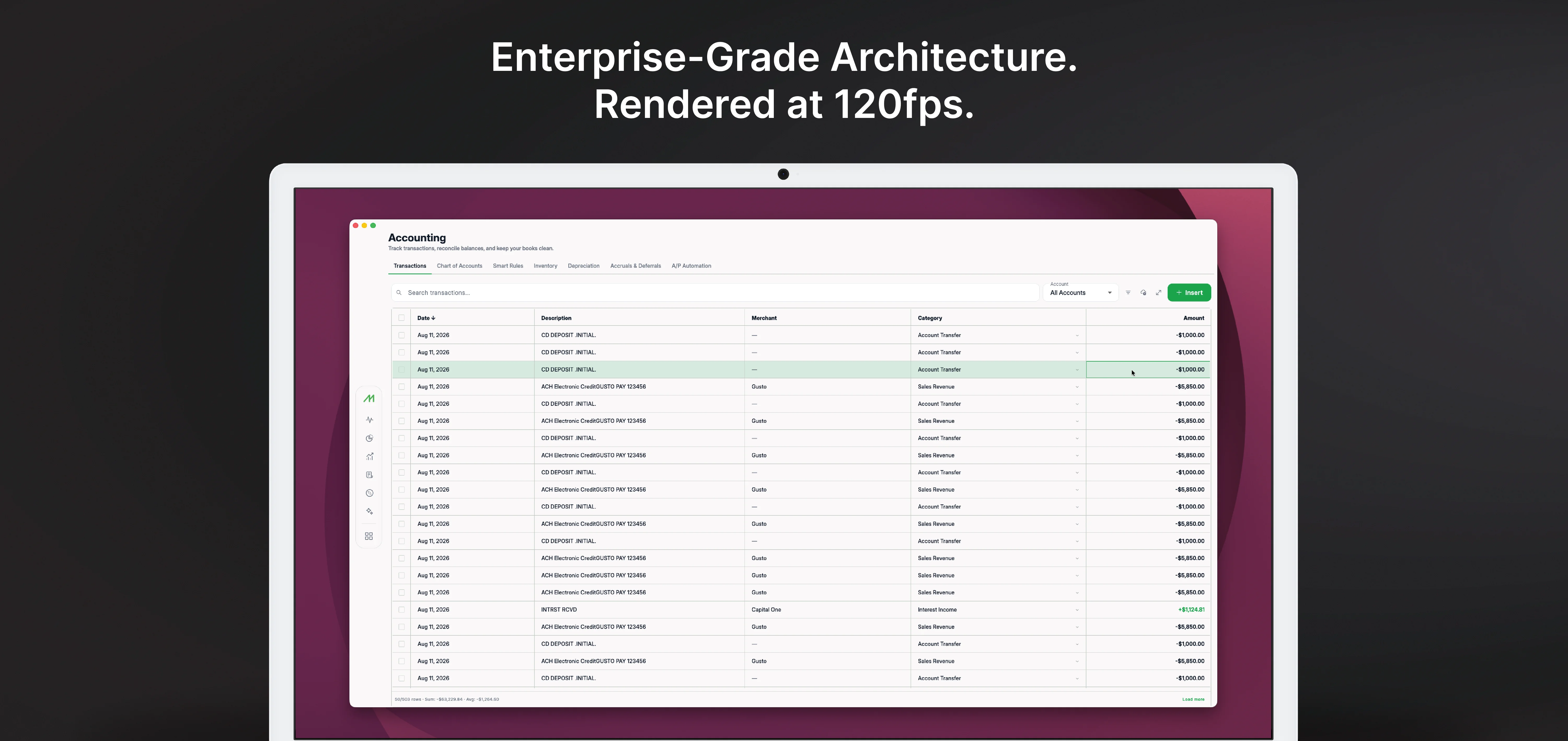Click the expand arrows icon beside Insert
Screen dimensions: 1568x741
(1158, 293)
